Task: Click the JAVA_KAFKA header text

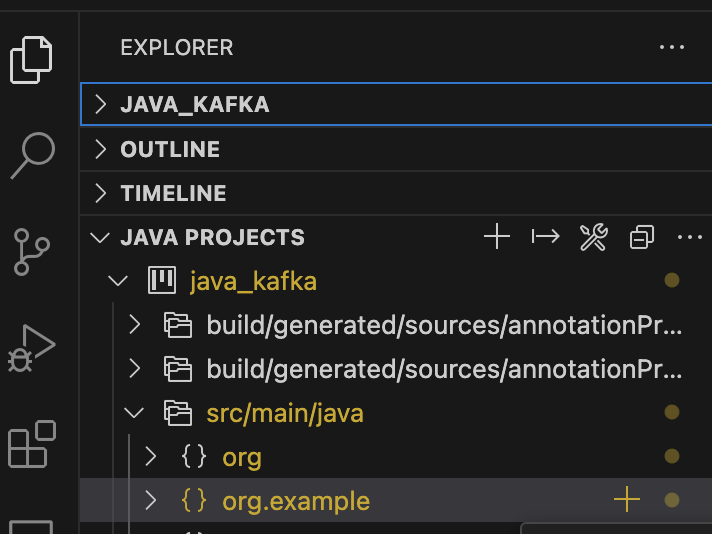Action: click(195, 105)
